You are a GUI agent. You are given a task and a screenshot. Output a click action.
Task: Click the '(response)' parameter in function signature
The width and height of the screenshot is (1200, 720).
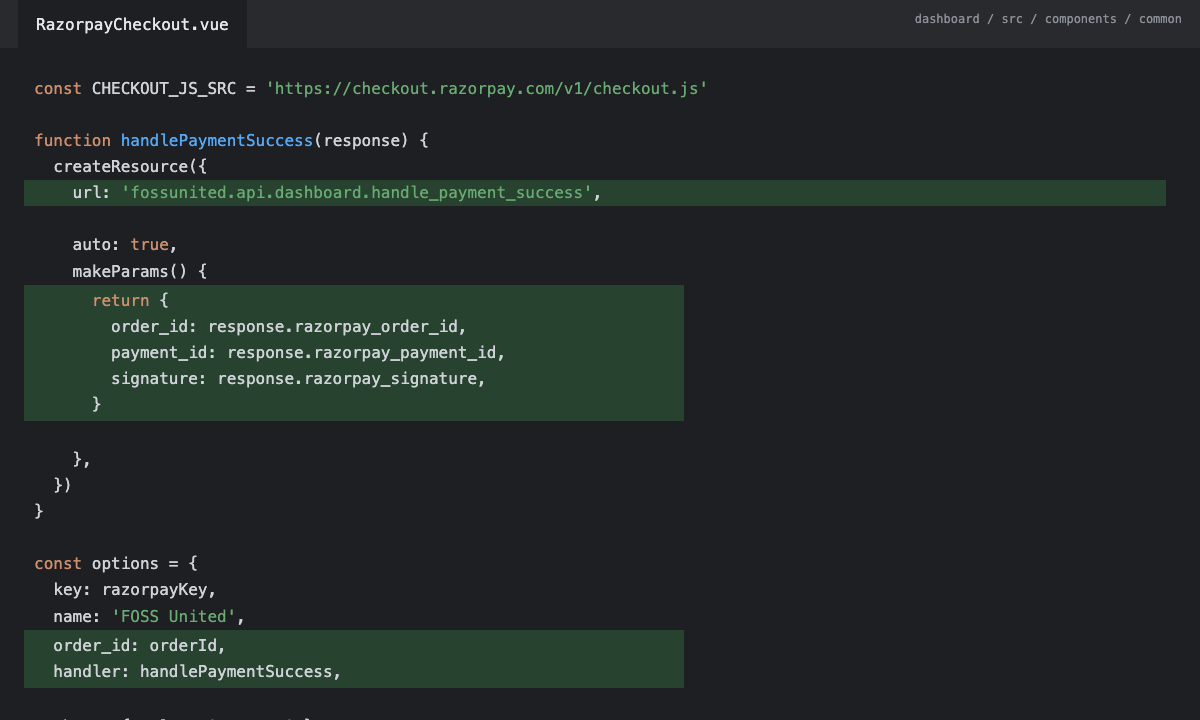tap(362, 141)
